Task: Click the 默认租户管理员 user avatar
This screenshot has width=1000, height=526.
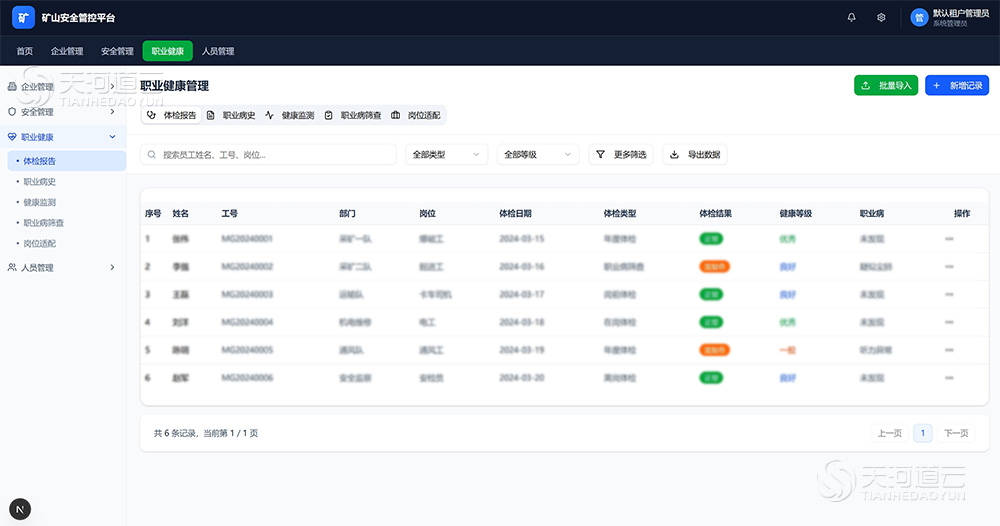Action: pyautogui.click(x=919, y=18)
